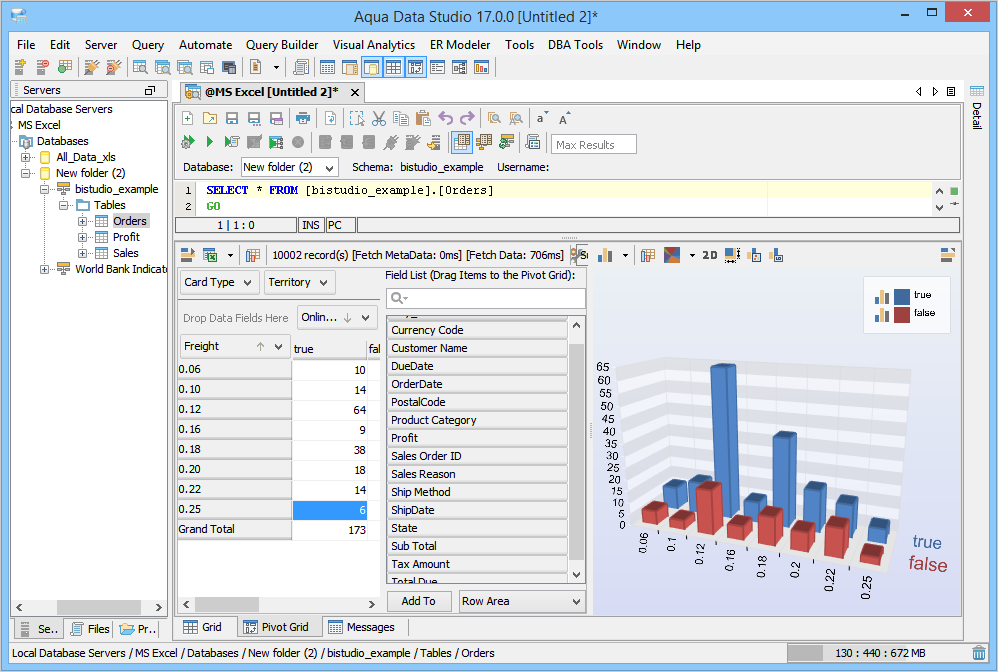Toggle the highlighted yellow database window button in main toolbar
998x672 pixels.
(372, 67)
